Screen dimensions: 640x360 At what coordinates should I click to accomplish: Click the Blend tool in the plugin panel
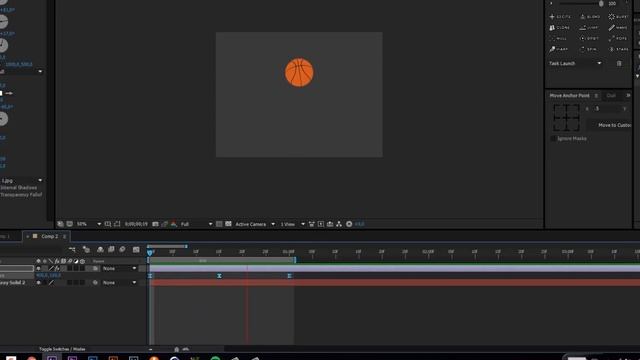[590, 17]
